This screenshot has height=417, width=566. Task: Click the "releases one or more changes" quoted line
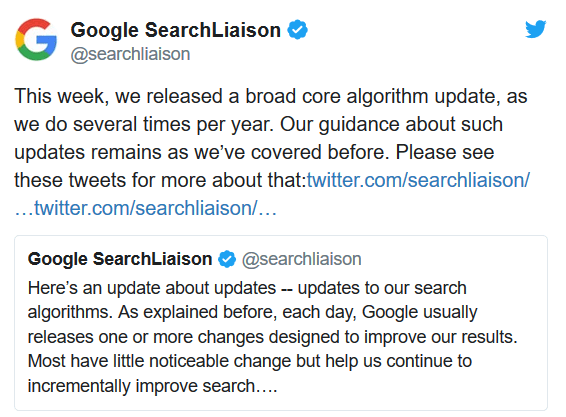[x=273, y=337]
